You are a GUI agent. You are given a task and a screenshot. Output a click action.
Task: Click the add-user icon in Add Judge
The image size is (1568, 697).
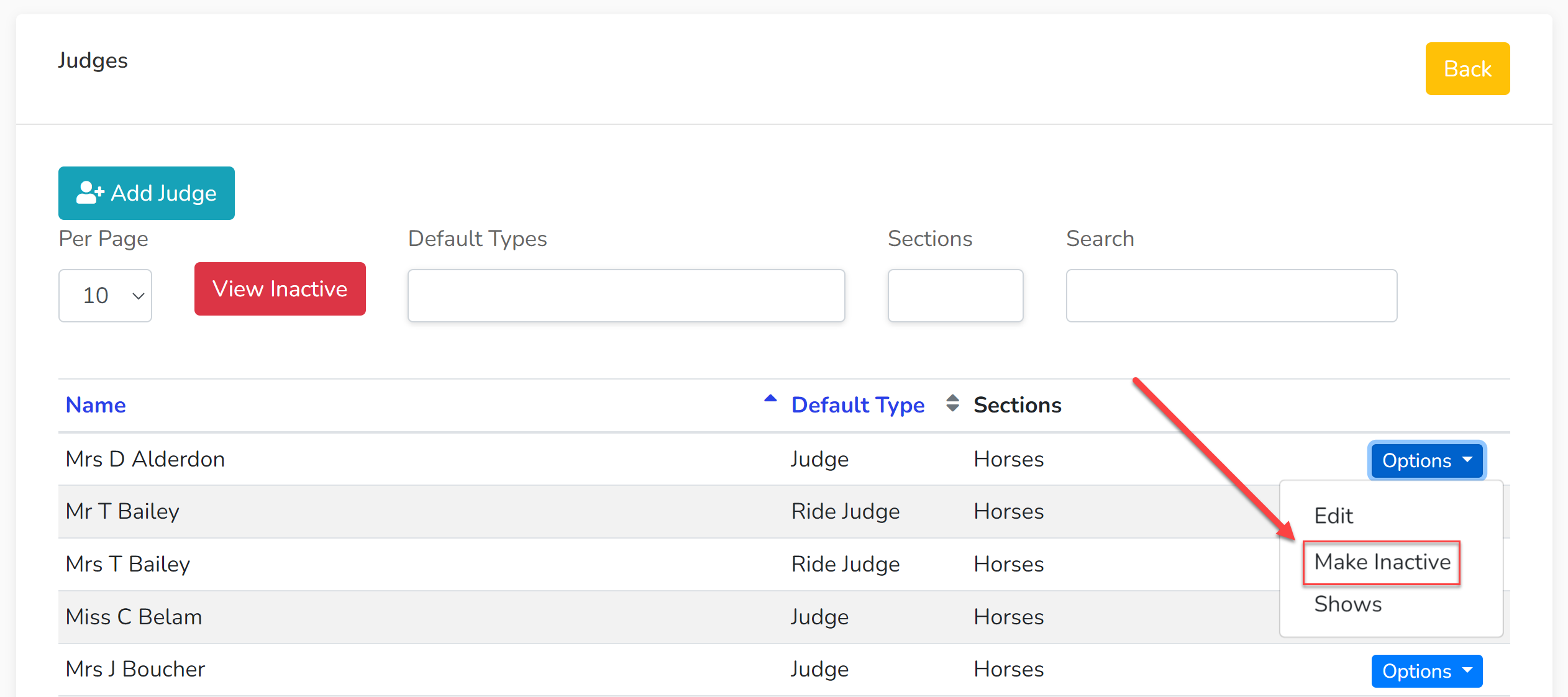(x=90, y=193)
